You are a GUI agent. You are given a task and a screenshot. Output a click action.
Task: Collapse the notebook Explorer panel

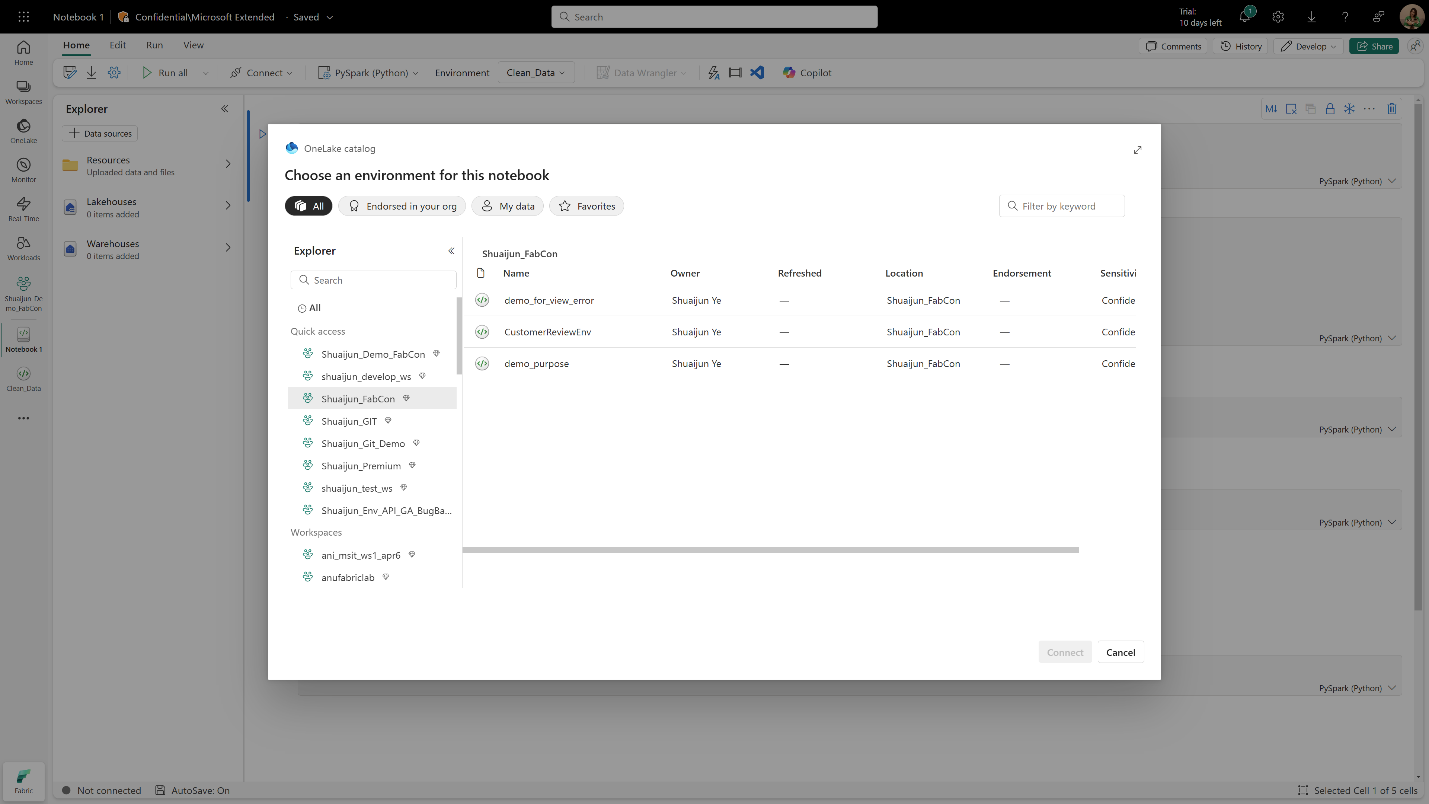225,109
